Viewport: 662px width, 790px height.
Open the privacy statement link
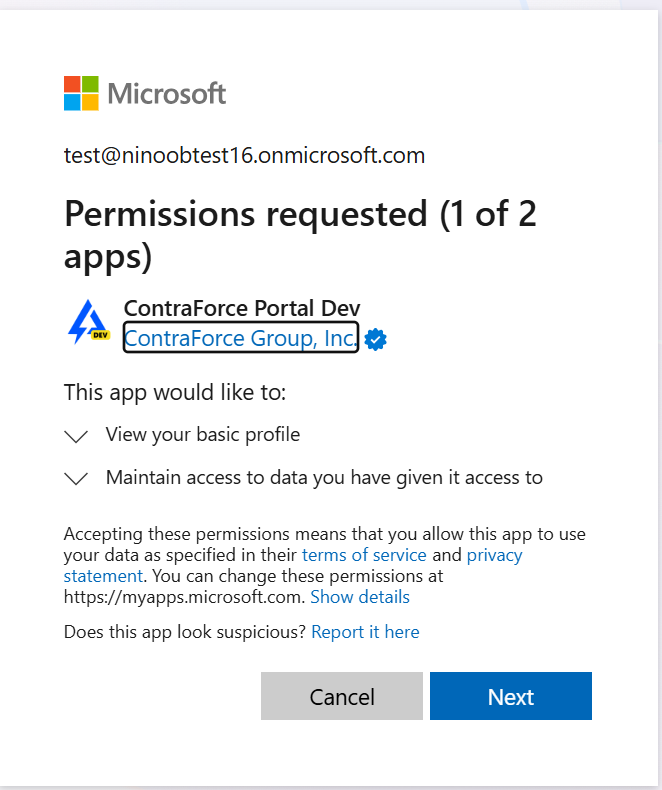pos(495,555)
